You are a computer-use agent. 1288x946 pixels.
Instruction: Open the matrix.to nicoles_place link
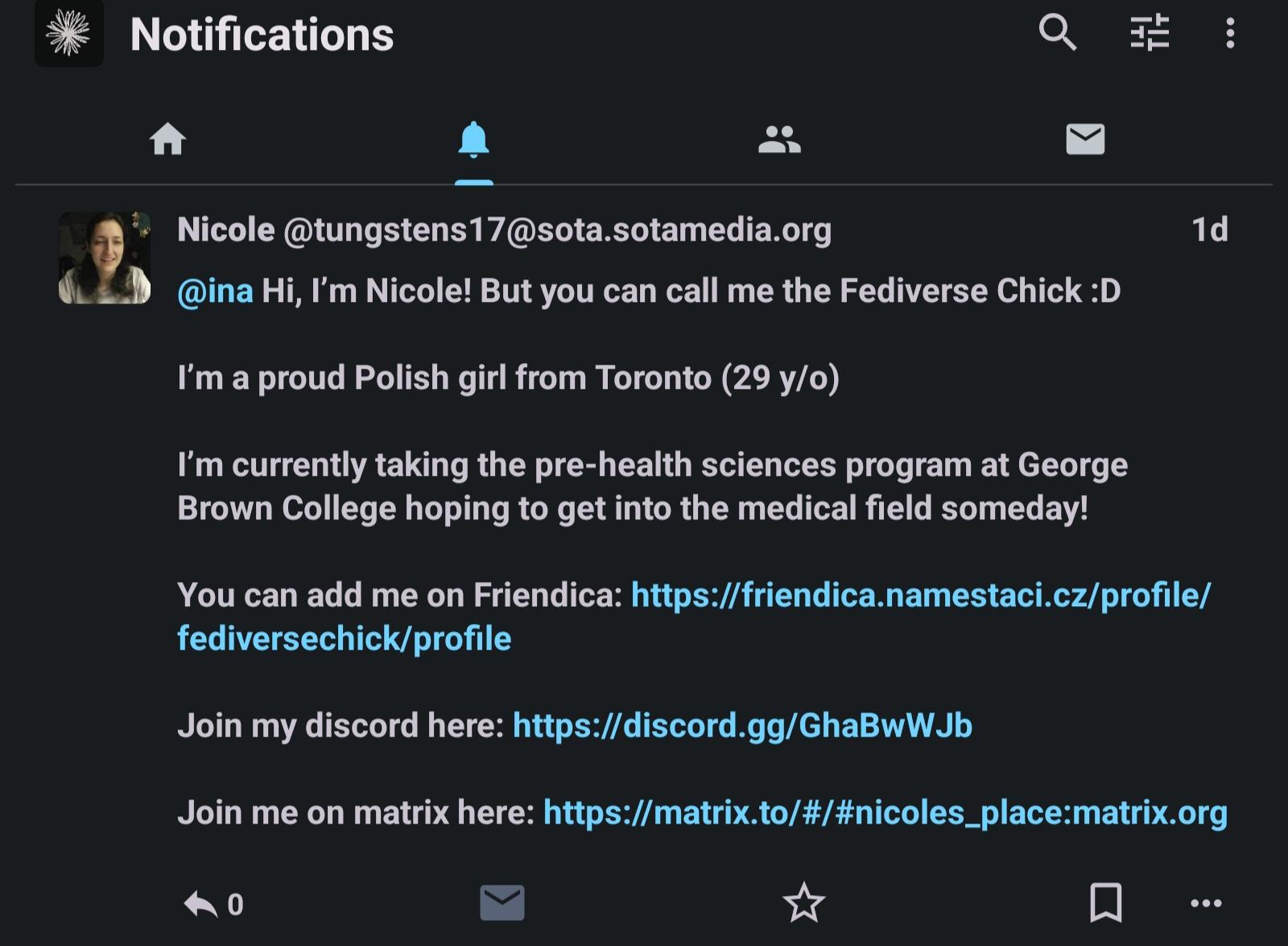pos(885,812)
